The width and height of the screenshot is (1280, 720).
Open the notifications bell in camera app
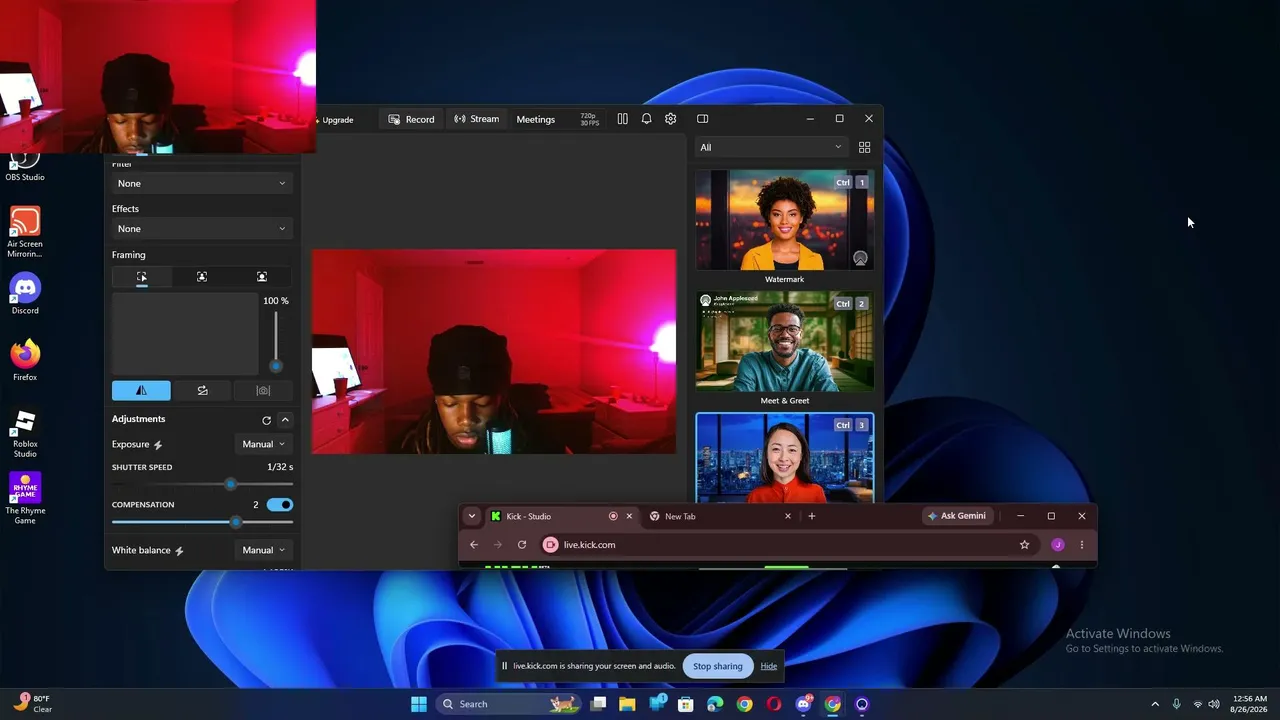pos(646,119)
